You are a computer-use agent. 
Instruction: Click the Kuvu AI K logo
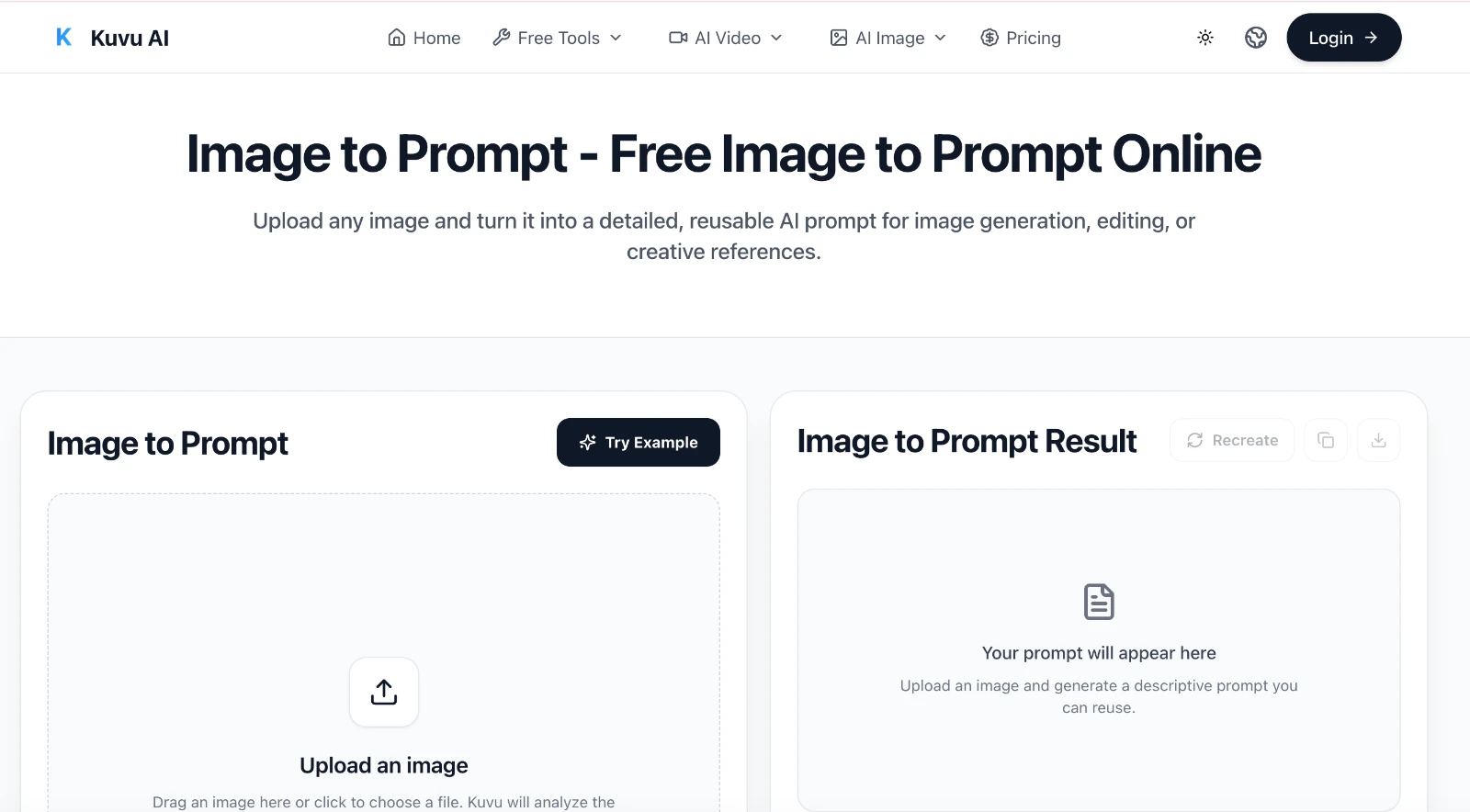click(63, 37)
